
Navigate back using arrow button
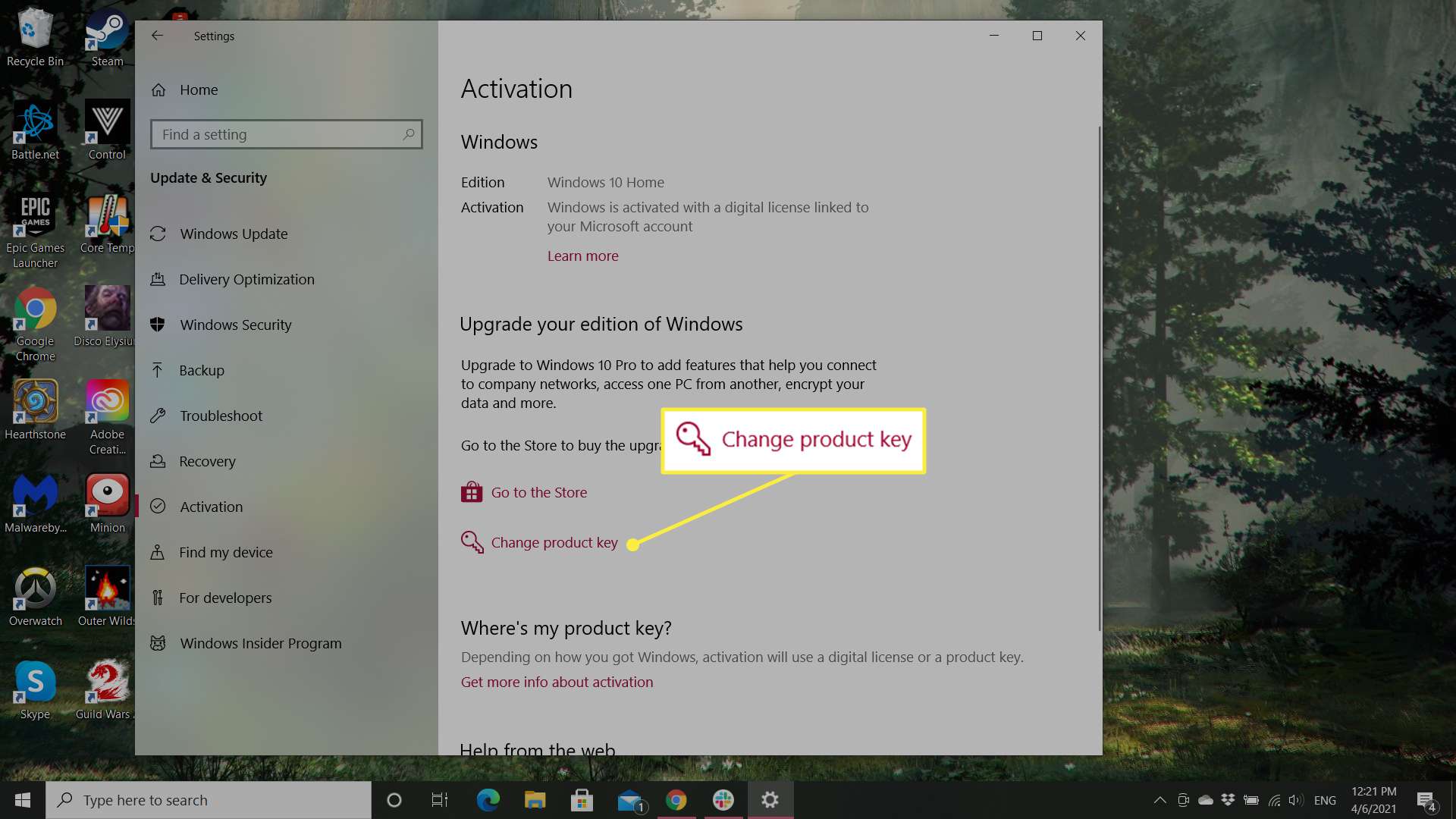click(157, 36)
